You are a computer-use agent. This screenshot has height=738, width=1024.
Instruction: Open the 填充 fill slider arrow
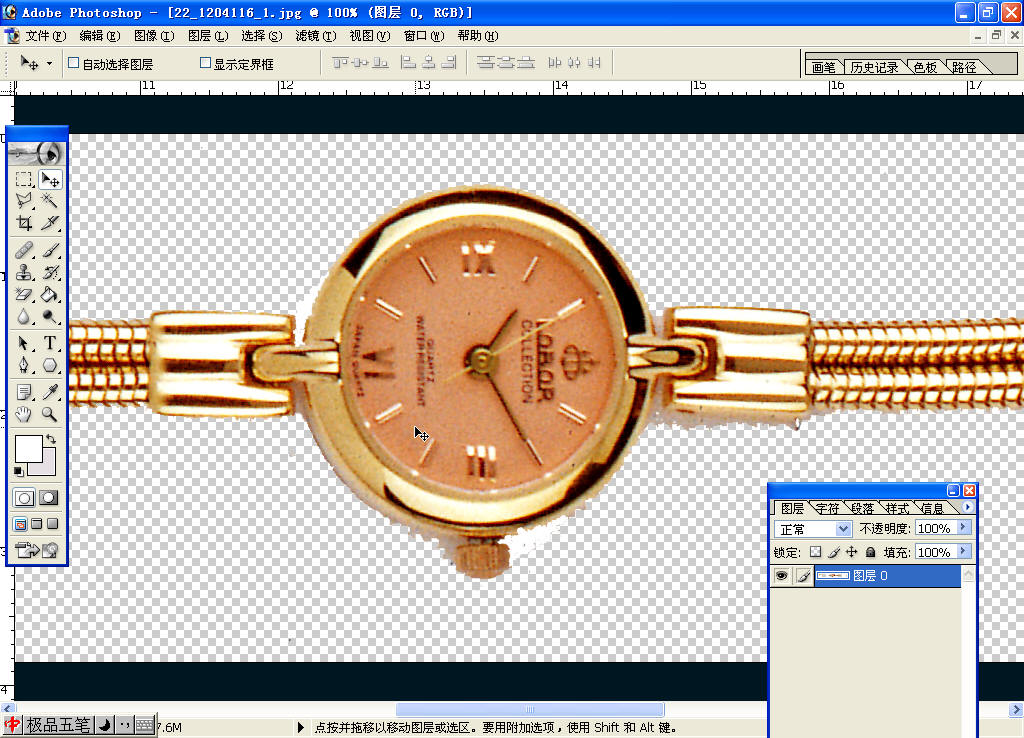[963, 552]
